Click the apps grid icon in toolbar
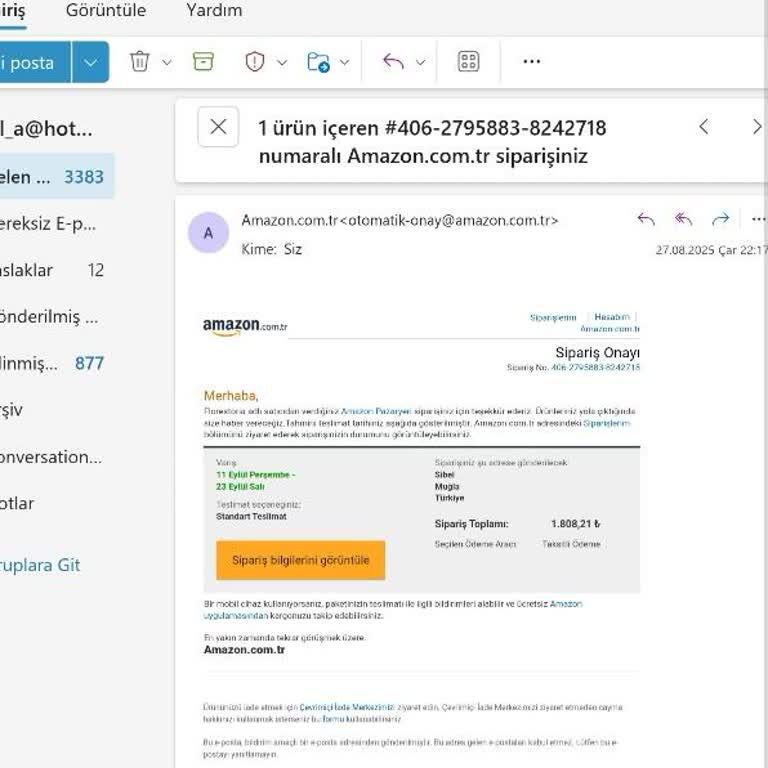The image size is (768, 768). coord(468,62)
